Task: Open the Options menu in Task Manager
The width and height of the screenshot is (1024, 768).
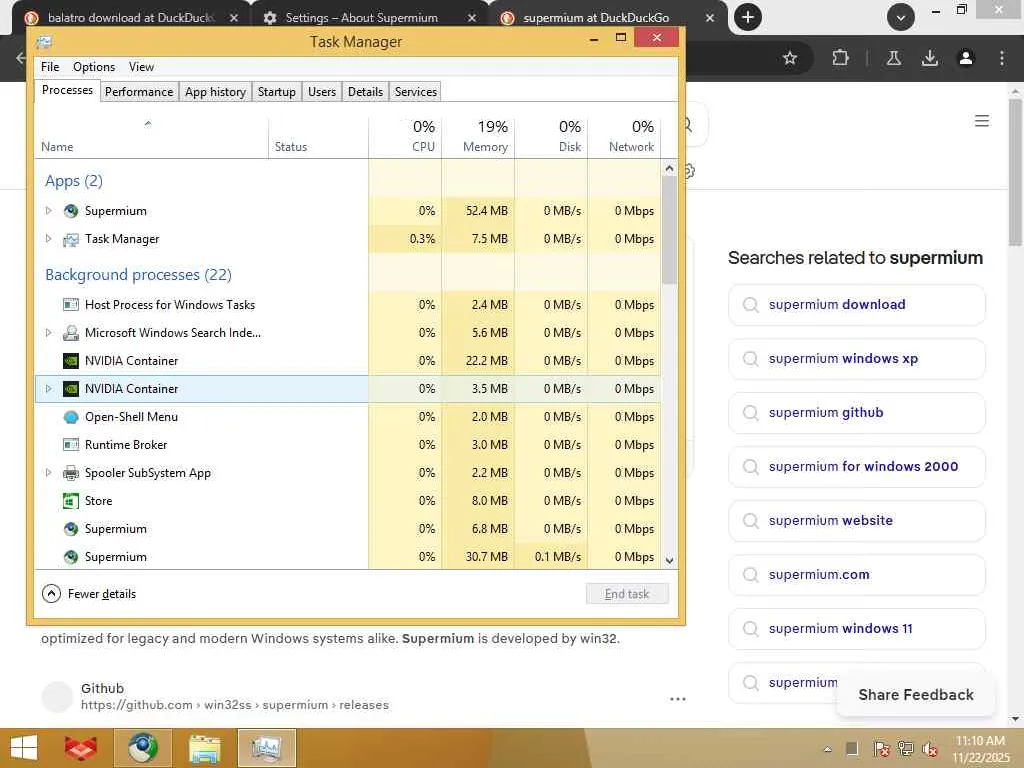Action: 94,67
